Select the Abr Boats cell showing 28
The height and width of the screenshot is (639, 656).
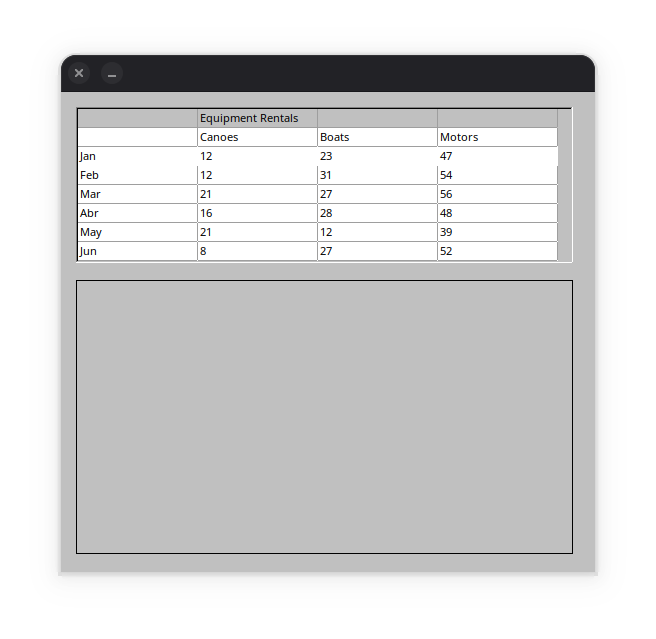point(377,213)
